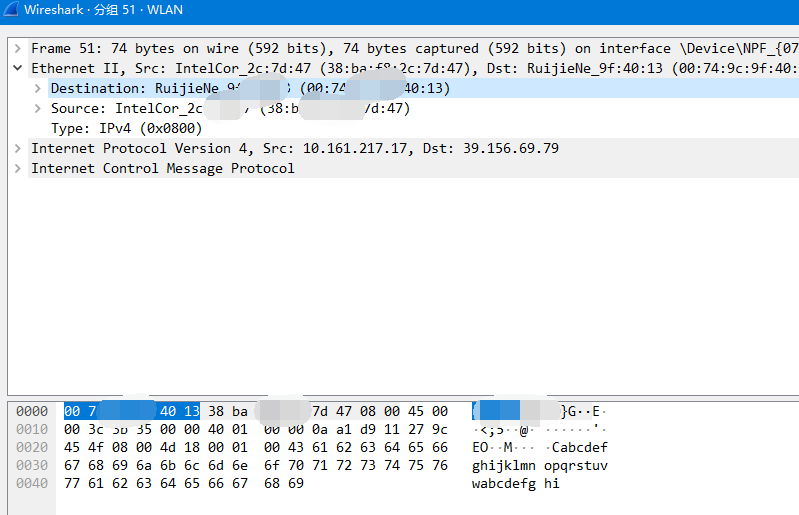Select Internet Control Message Protocol row
This screenshot has height=515, width=799.
(x=414, y=168)
